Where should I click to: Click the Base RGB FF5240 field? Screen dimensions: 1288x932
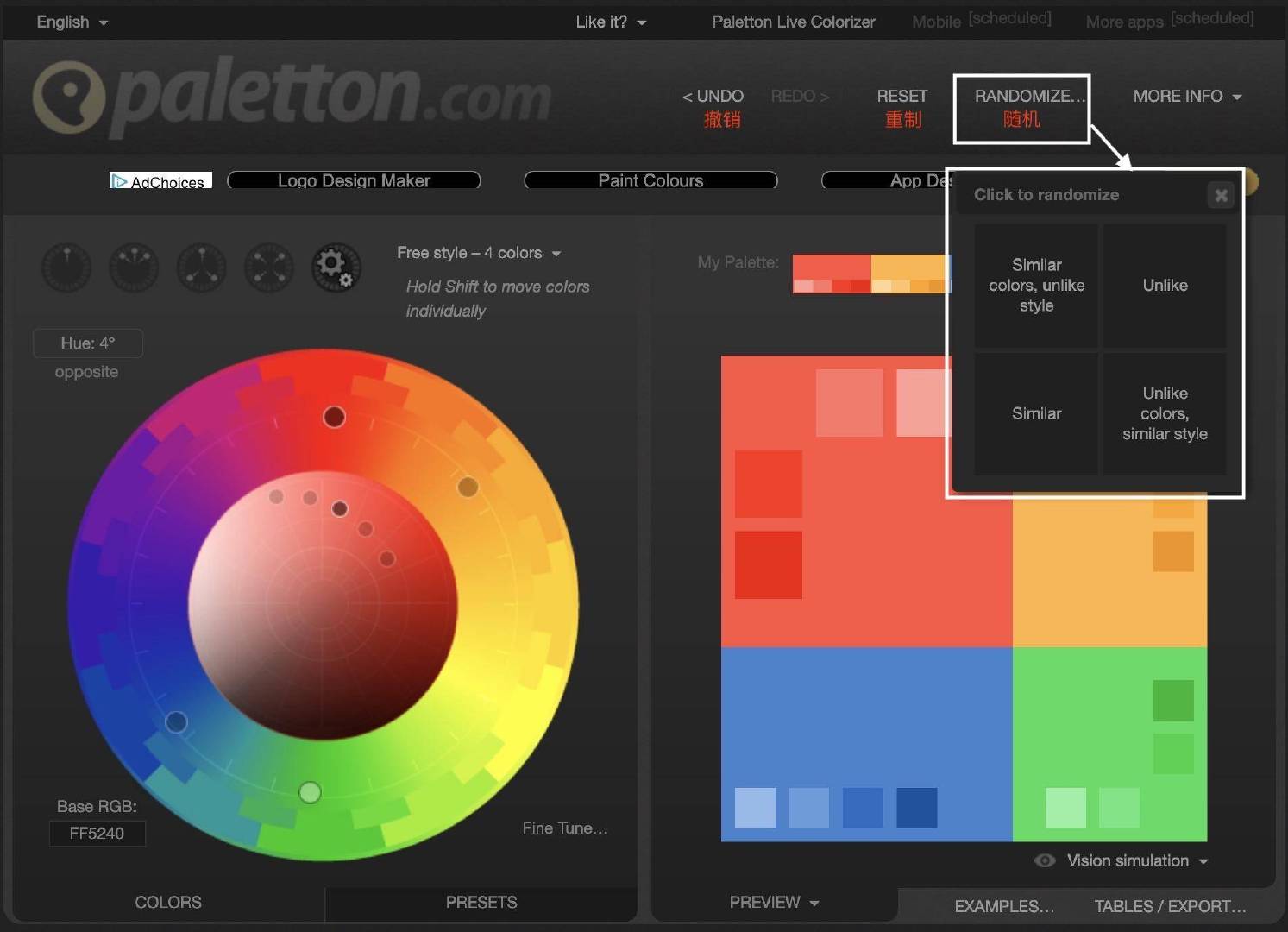click(x=97, y=833)
